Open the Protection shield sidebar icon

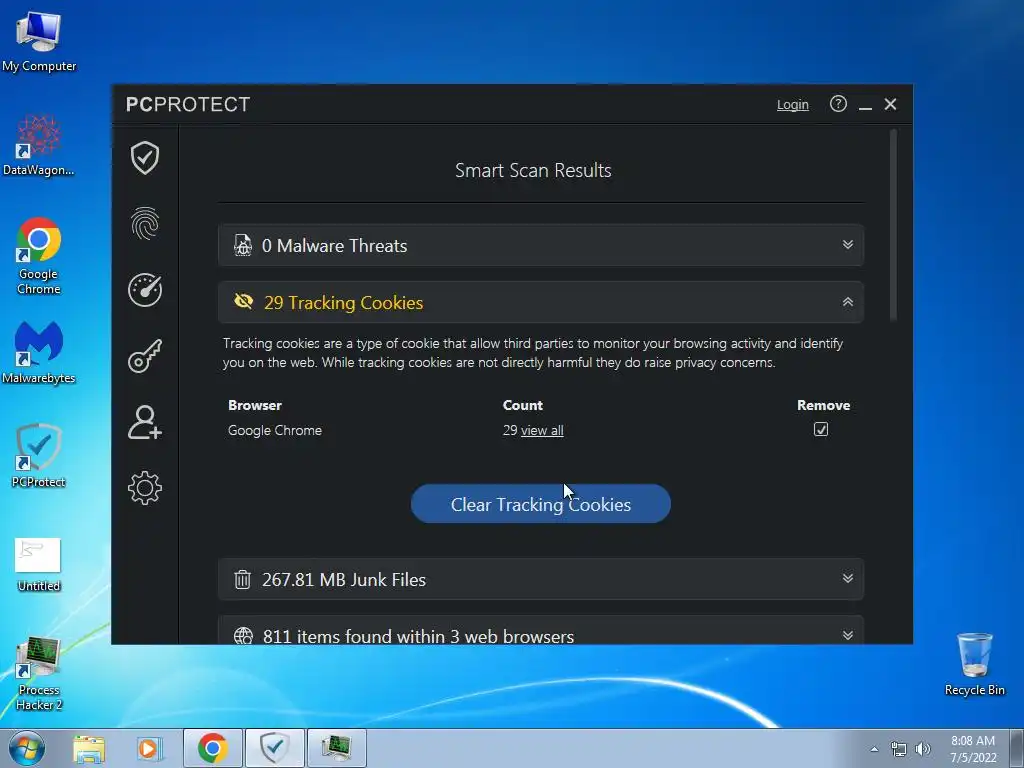click(144, 158)
